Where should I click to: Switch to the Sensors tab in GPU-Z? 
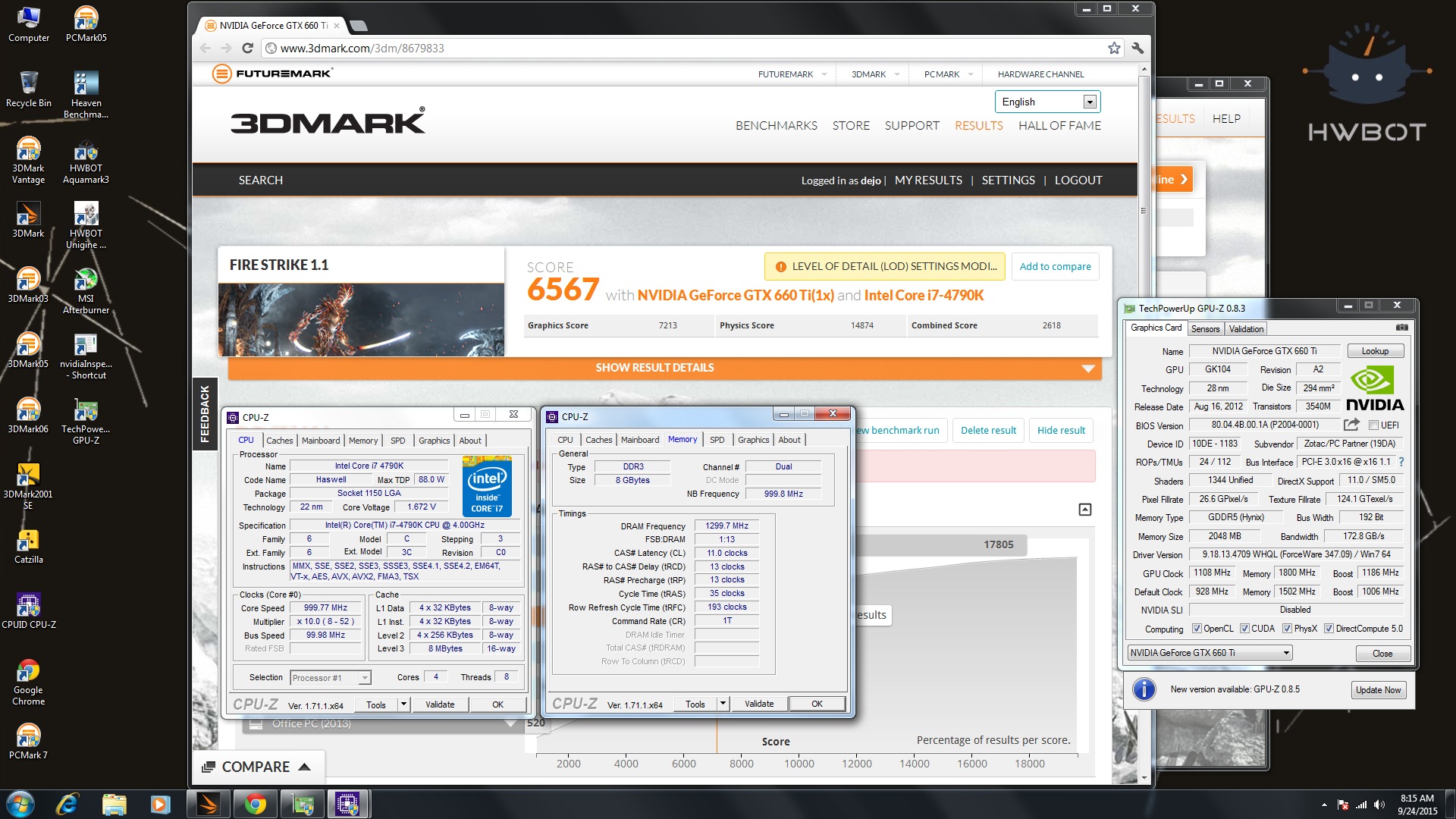[x=1205, y=329]
